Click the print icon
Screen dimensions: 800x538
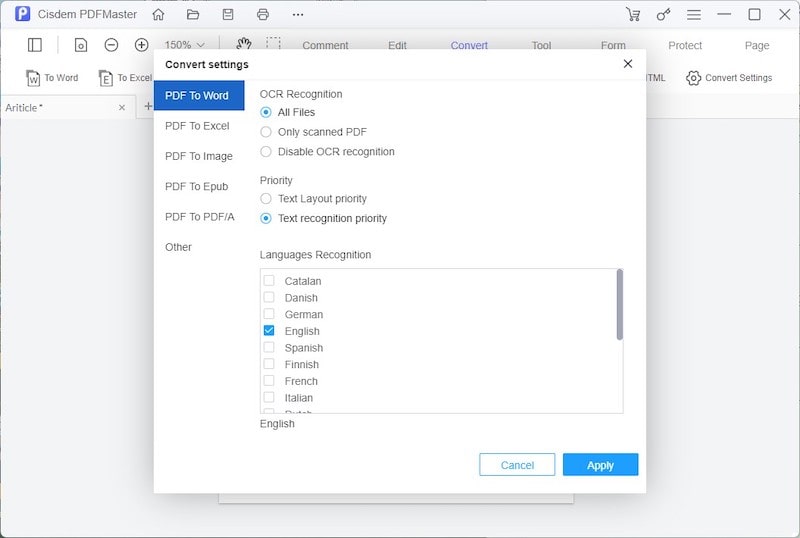click(263, 15)
